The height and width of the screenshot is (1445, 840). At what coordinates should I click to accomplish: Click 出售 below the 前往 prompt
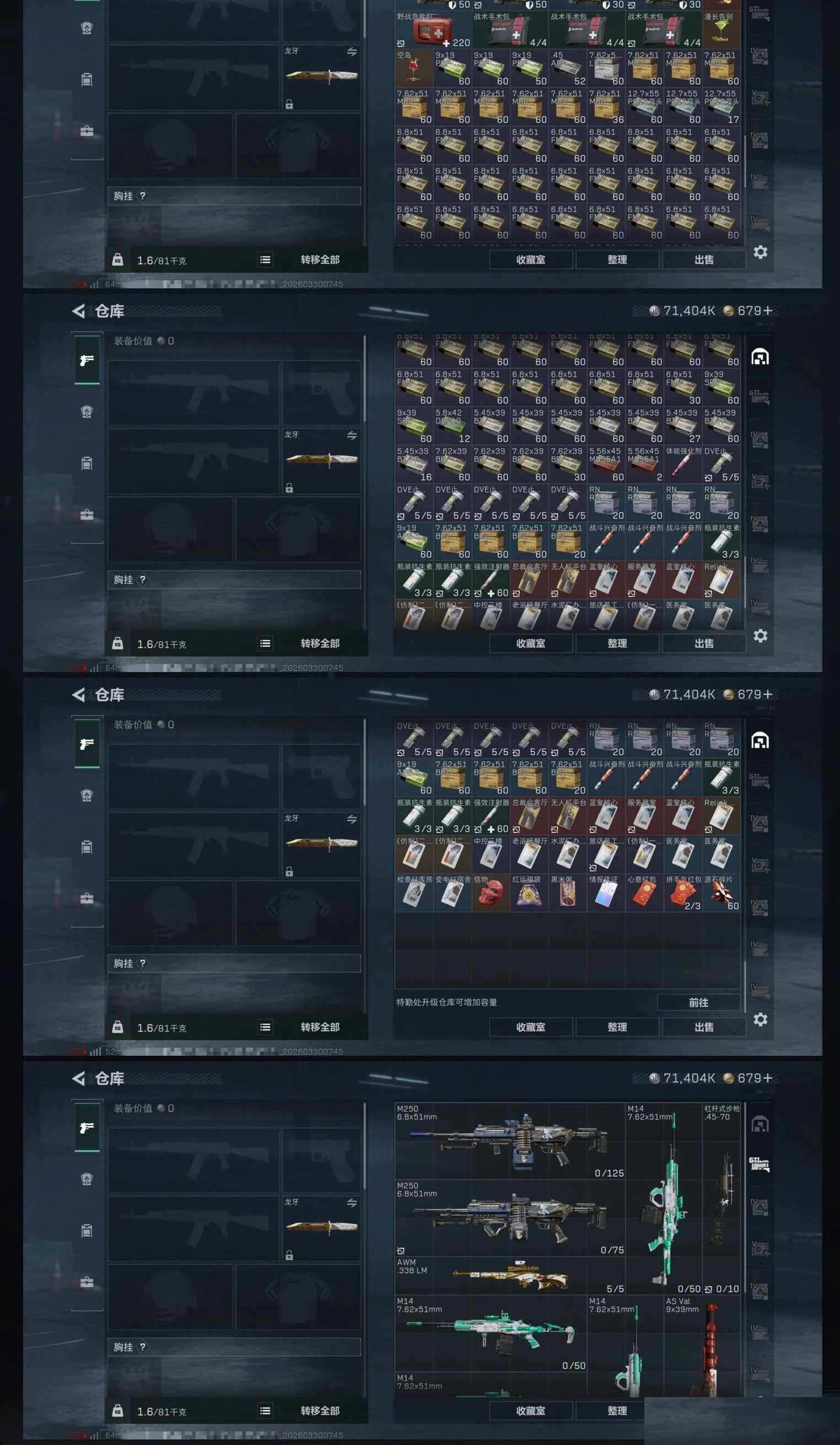703,1027
